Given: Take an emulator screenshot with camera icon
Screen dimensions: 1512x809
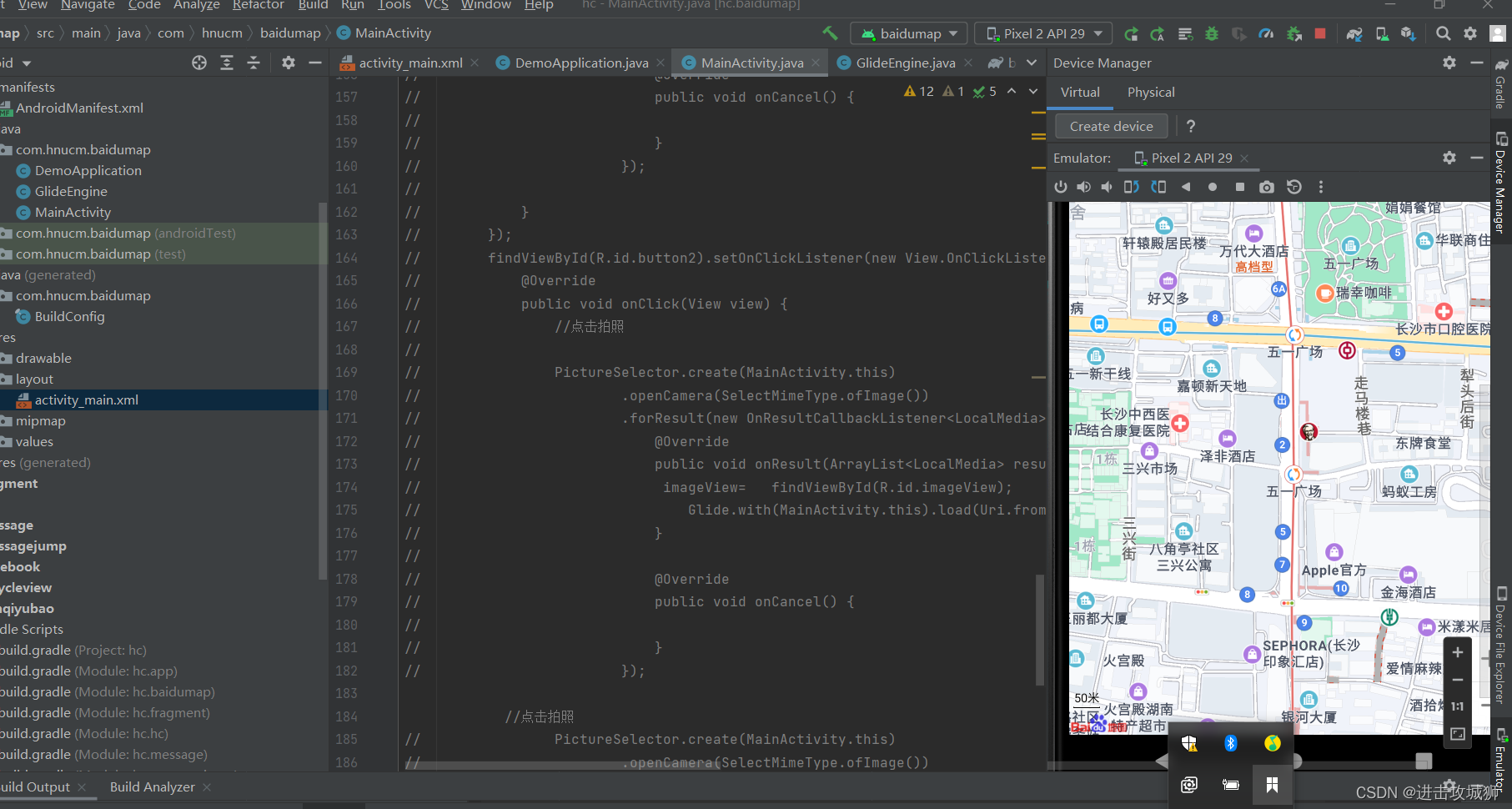Looking at the screenshot, I should (1267, 187).
